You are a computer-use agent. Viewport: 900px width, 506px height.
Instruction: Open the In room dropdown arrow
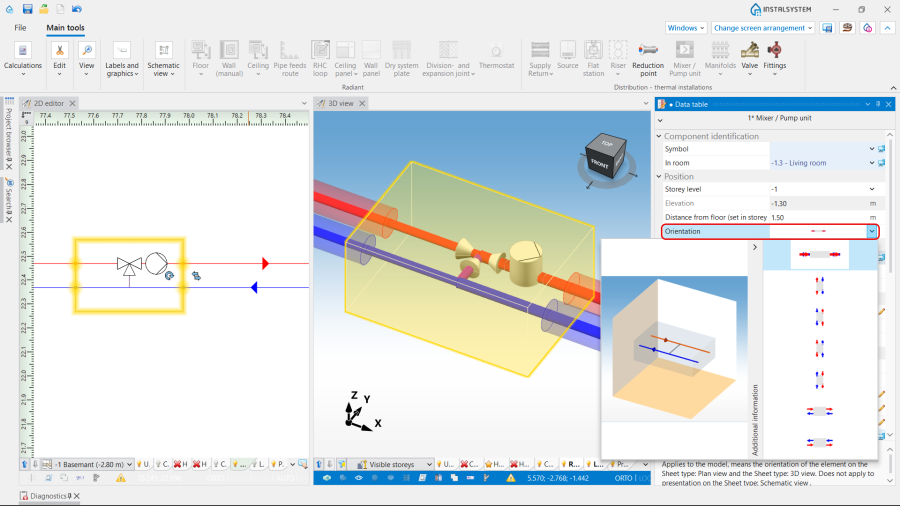coord(872,163)
